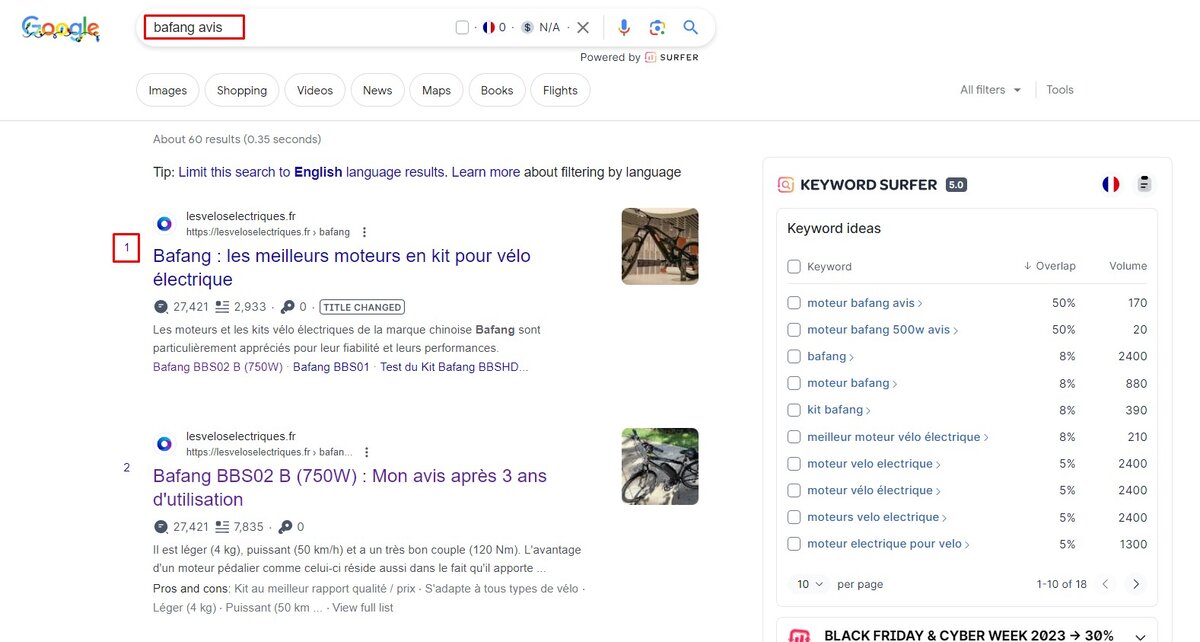Open 'Test du Kit Bafang BBSHD' sitelink

pyautogui.click(x=454, y=367)
